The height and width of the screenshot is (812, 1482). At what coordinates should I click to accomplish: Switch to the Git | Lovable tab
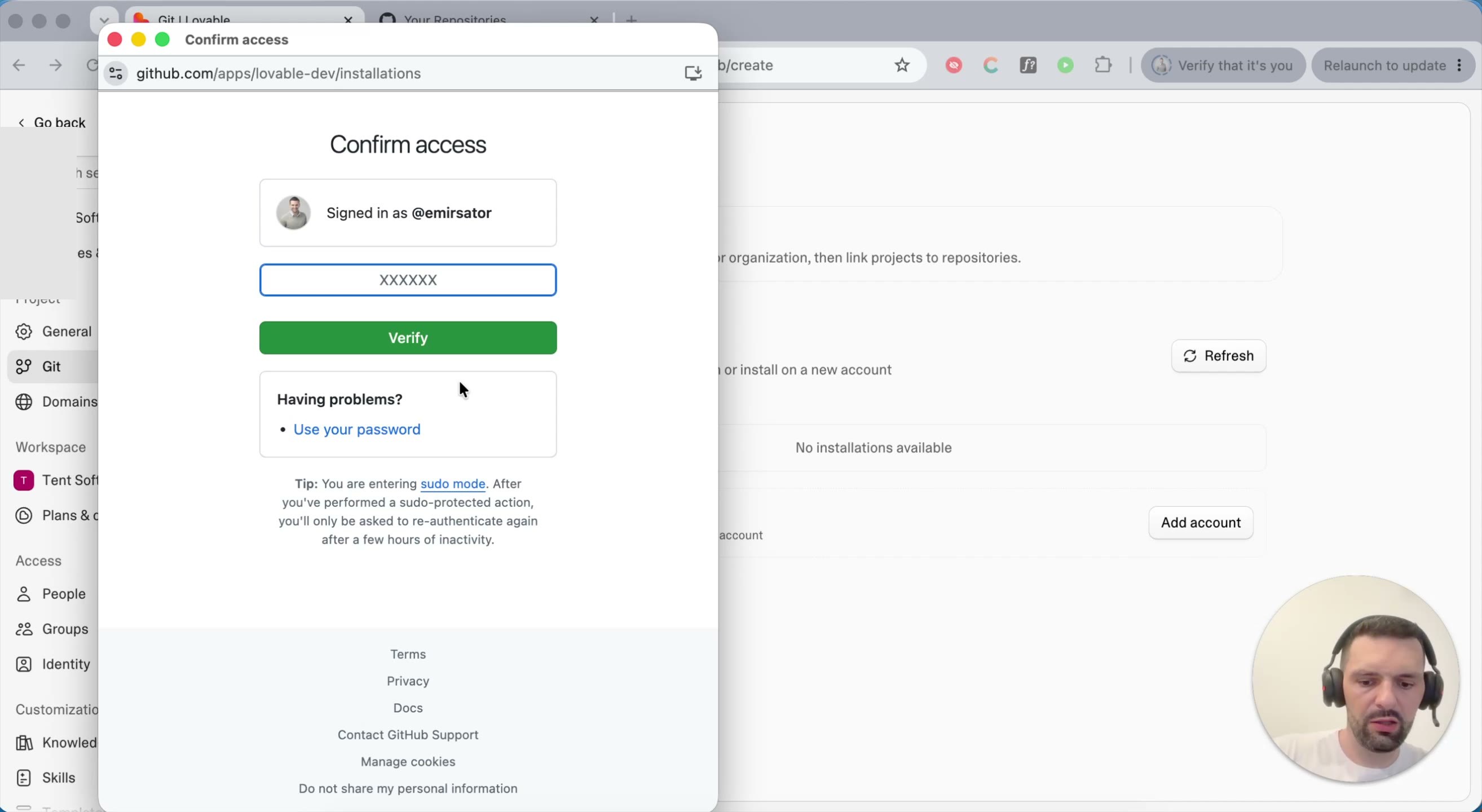click(194, 20)
